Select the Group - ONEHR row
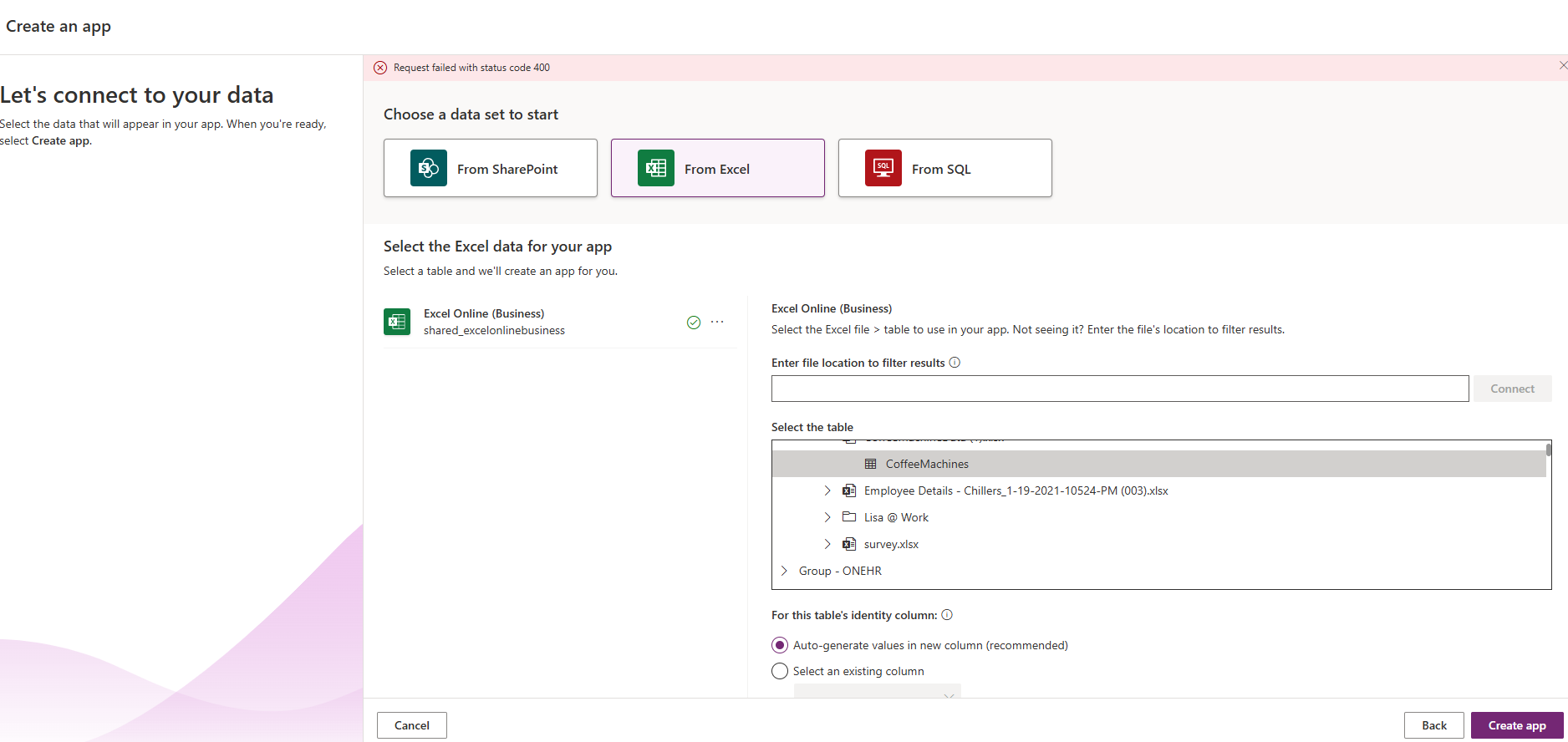 tap(1158, 571)
